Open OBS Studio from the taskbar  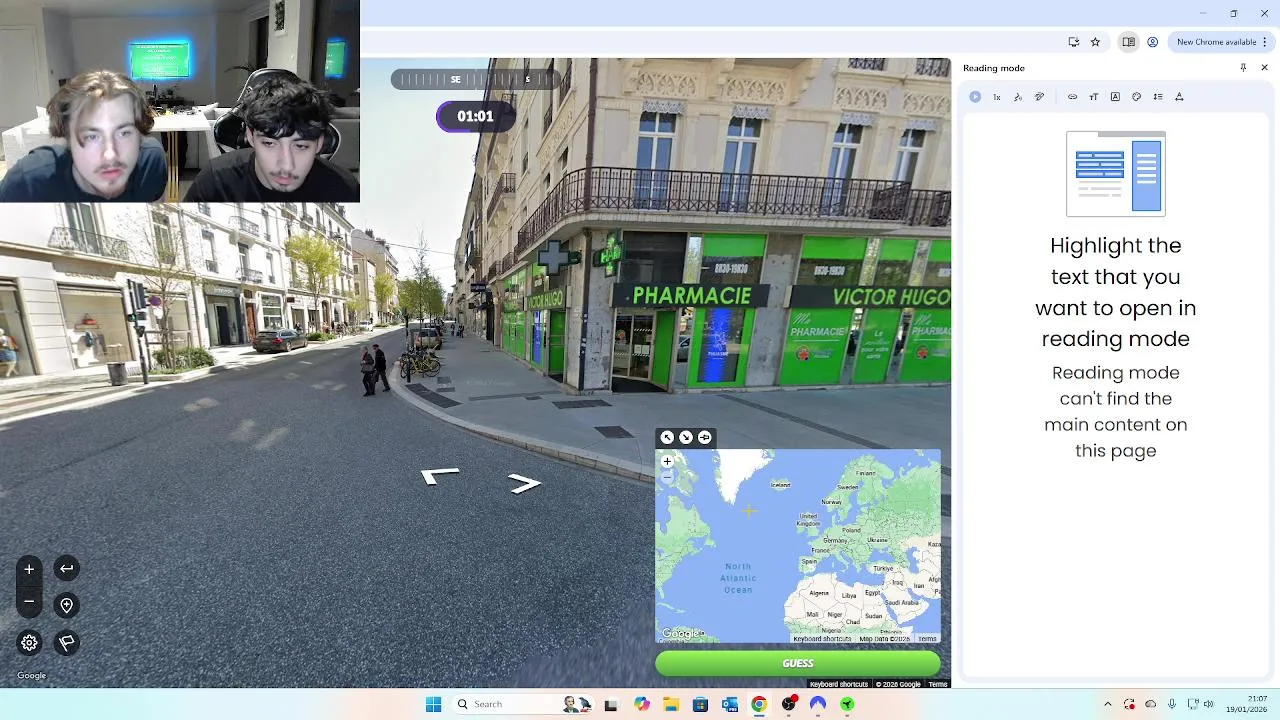coord(789,704)
